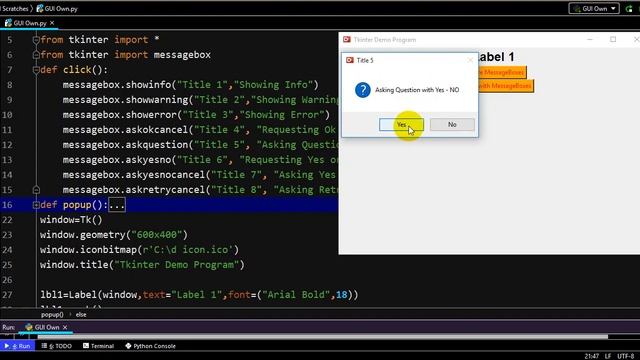Click the folded code ellipsis after popup()
The height and width of the screenshot is (360, 640).
(117, 205)
